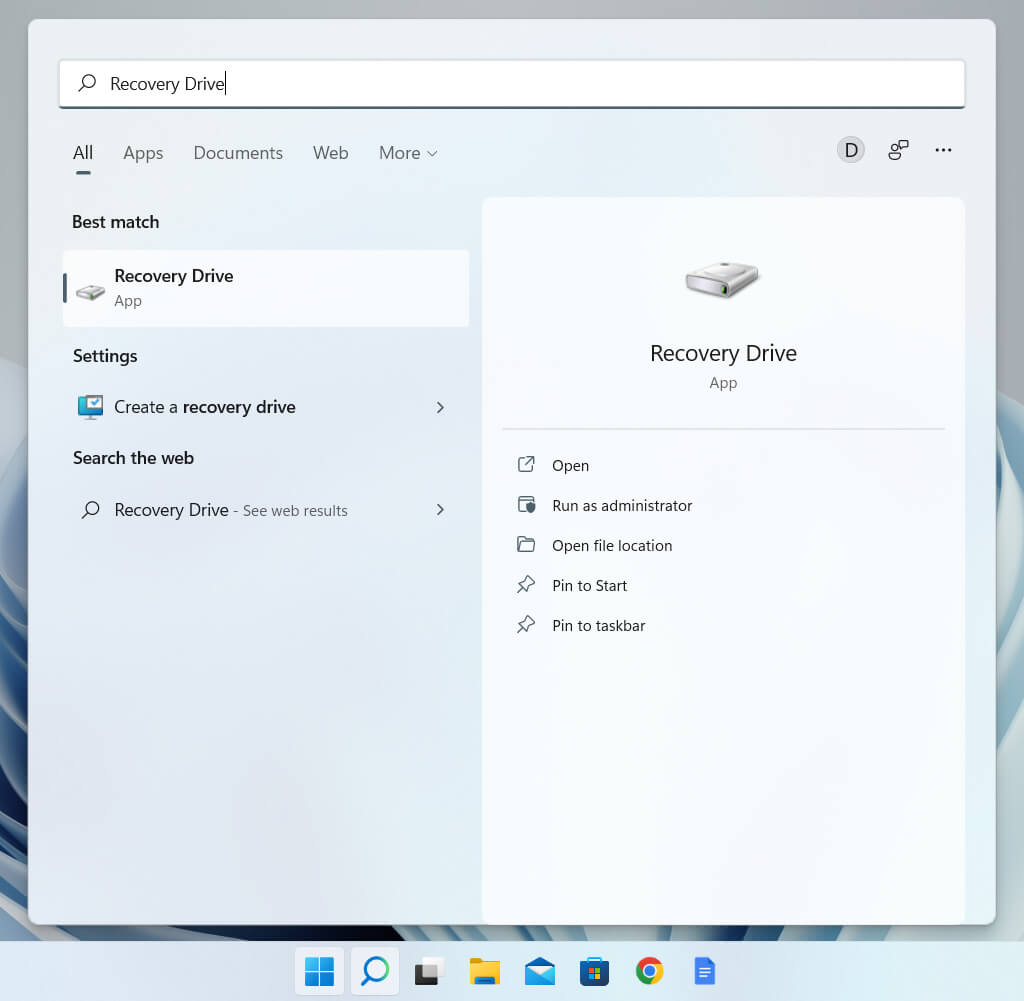Click the search magnifier icon in search box
Screen dimensions: 1024x1001
pyautogui.click(x=87, y=83)
